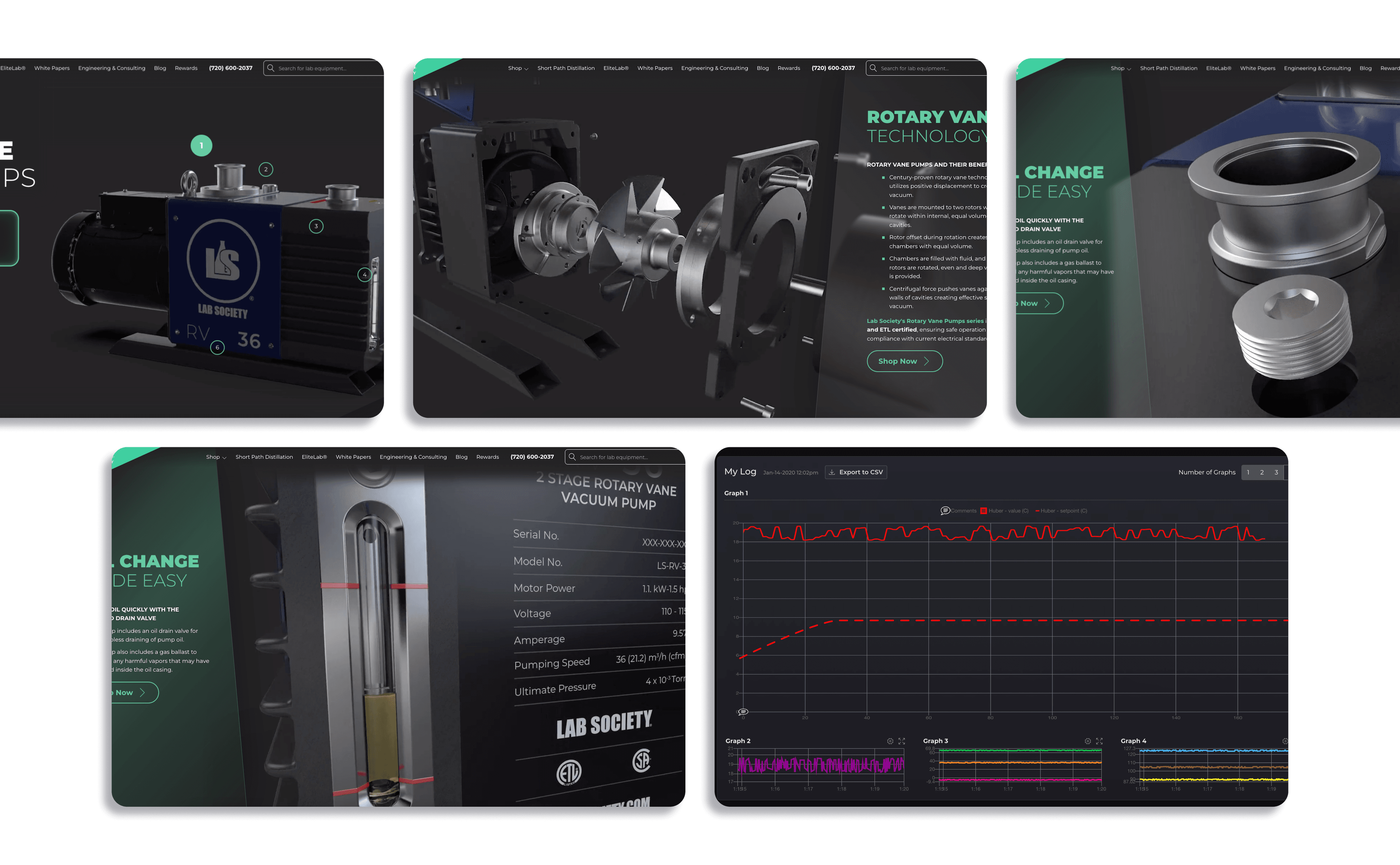Toggle Huber - setpoint (C) series in legend

1061,511
